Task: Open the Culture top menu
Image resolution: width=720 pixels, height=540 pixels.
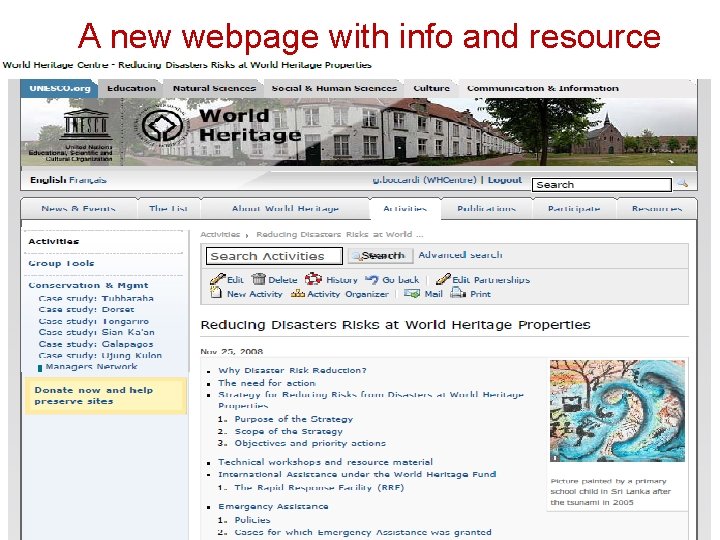Action: [432, 88]
